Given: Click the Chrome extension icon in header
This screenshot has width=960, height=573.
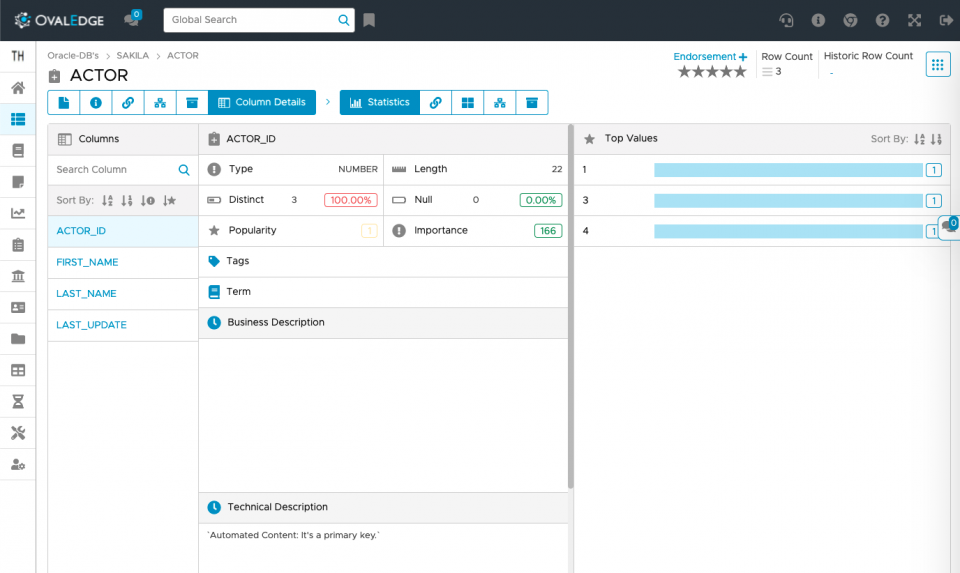Looking at the screenshot, I should click(x=850, y=20).
